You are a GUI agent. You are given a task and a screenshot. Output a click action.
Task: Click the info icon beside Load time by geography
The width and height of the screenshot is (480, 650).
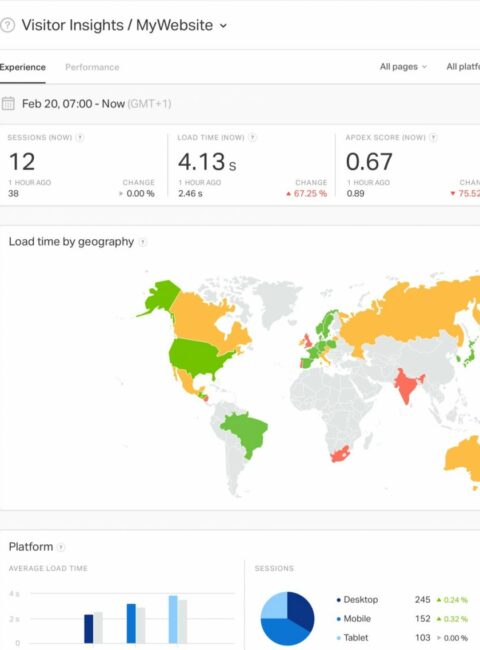coord(143,242)
